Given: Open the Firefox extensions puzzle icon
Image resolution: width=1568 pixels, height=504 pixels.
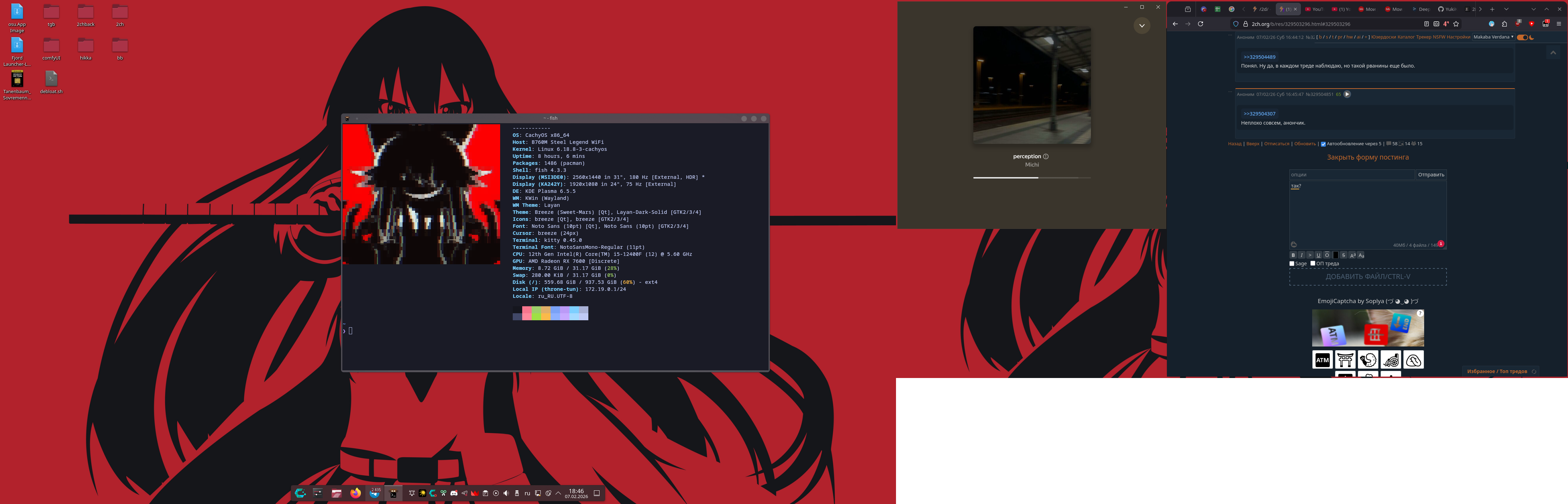Looking at the screenshot, I should point(1504,24).
